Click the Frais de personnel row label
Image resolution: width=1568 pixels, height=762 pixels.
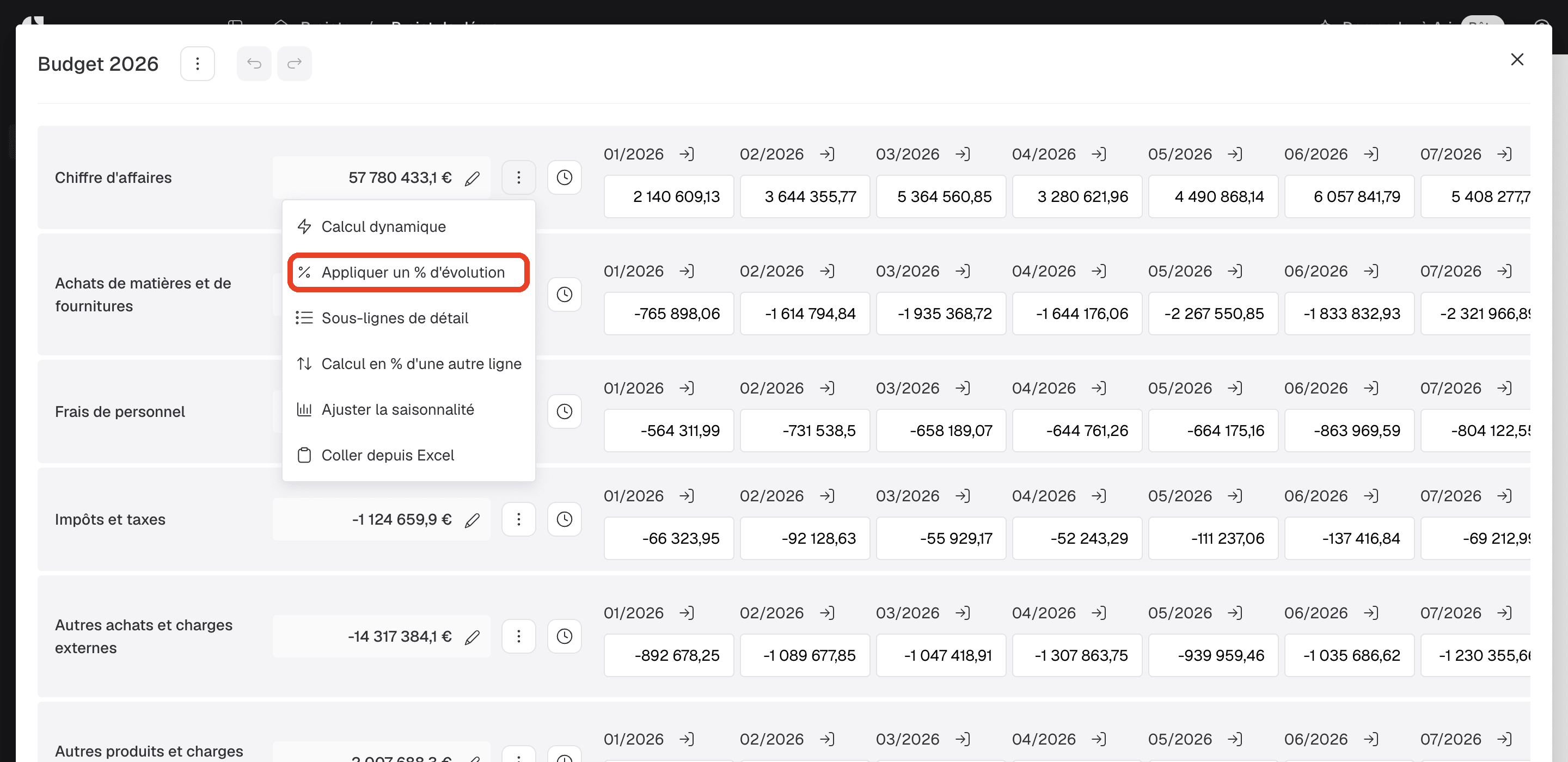120,411
